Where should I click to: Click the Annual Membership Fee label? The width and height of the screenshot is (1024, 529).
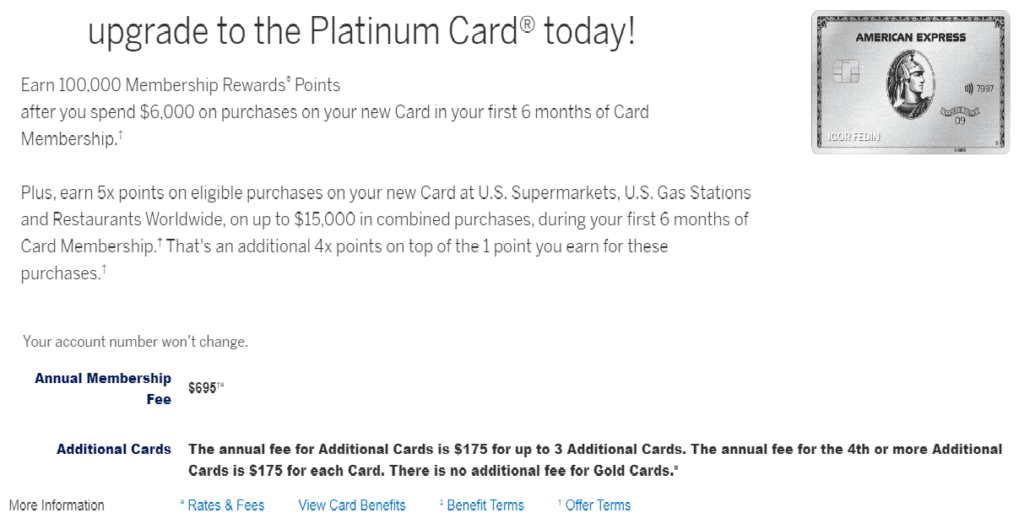(103, 389)
